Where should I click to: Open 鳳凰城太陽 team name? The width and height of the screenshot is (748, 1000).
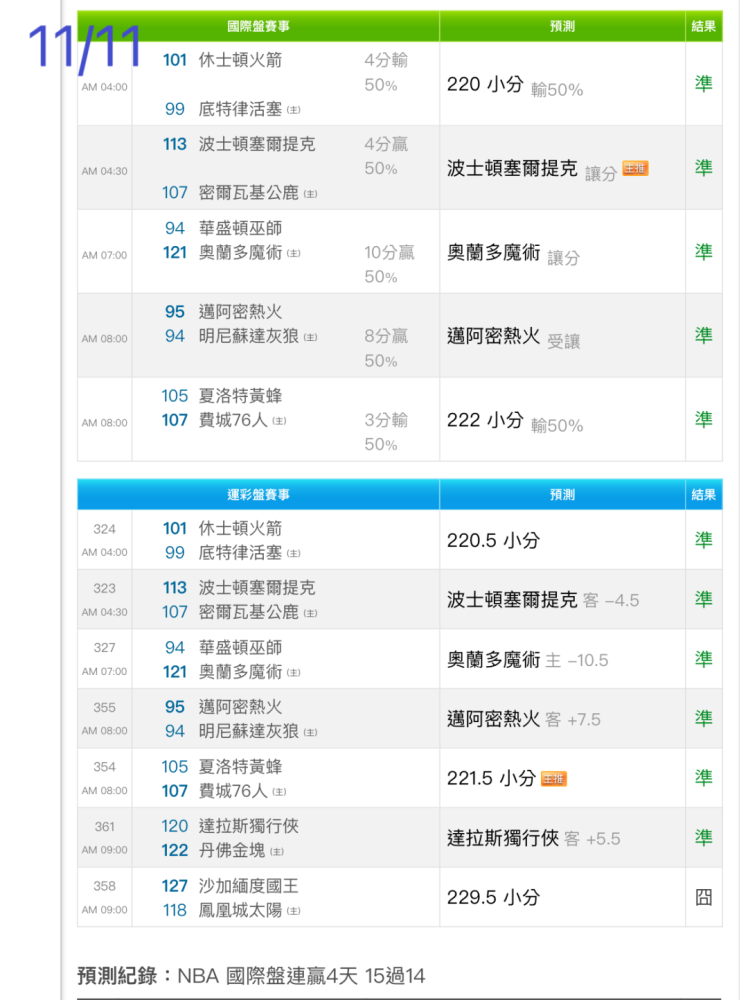pyautogui.click(x=240, y=910)
